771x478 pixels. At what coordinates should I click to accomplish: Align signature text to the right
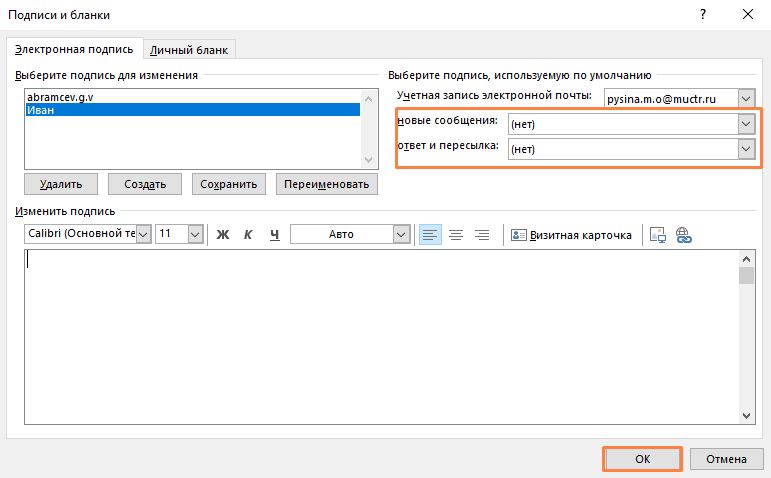(x=482, y=234)
